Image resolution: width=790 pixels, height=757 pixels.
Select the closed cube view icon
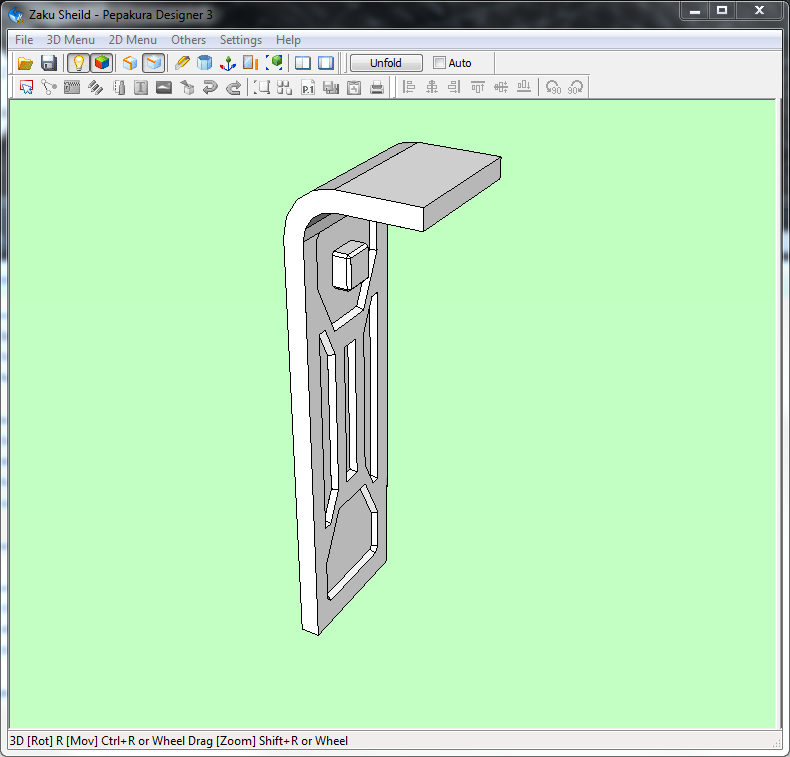(130, 63)
